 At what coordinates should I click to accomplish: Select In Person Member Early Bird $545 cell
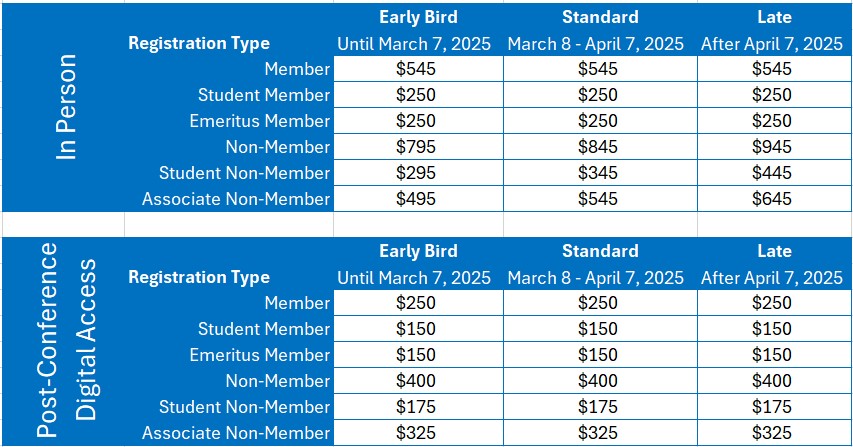(x=418, y=69)
